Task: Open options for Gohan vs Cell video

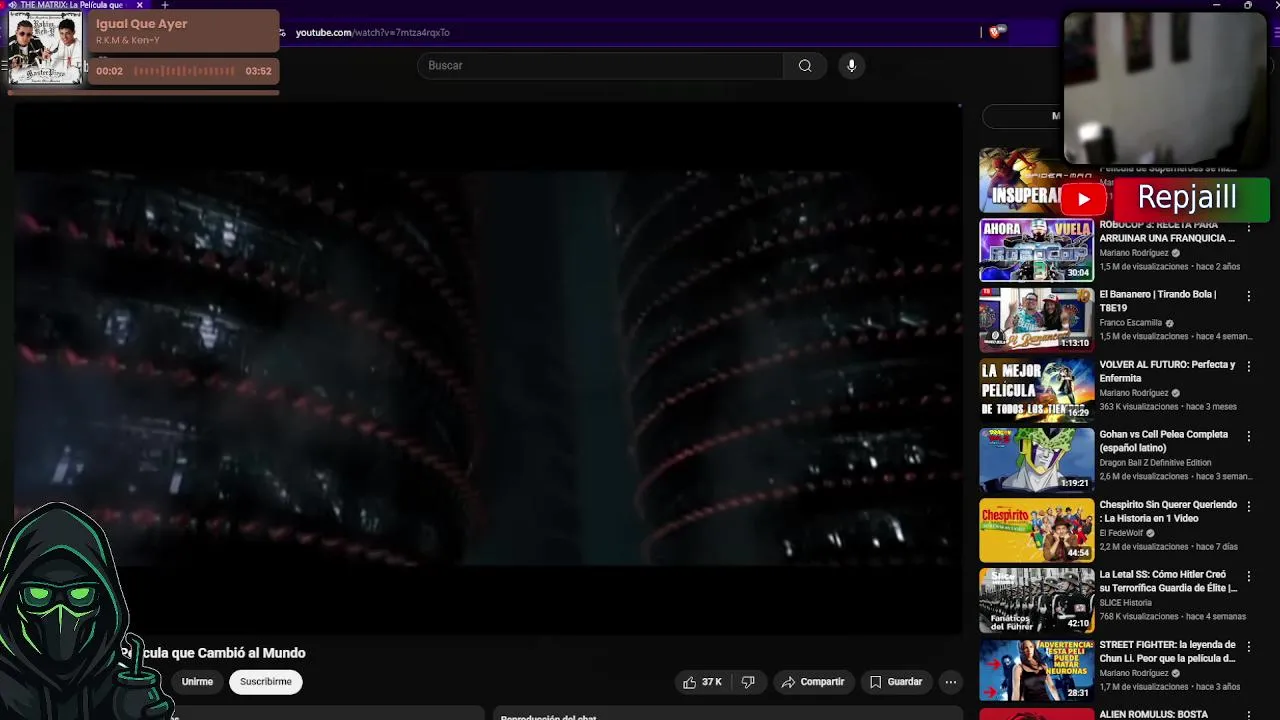Action: [x=1248, y=437]
